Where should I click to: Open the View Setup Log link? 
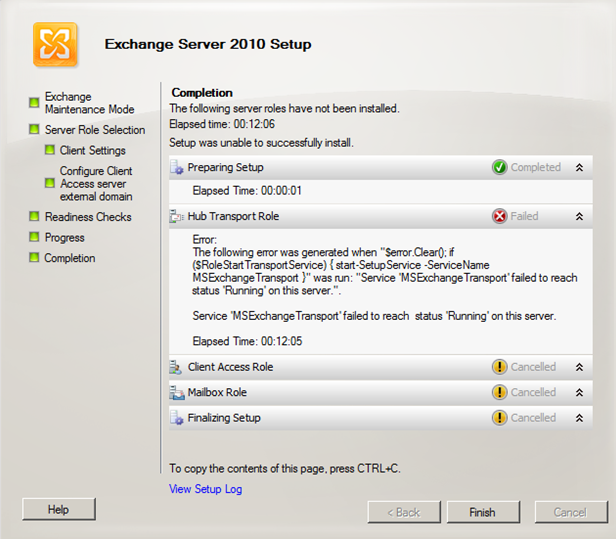(x=205, y=489)
